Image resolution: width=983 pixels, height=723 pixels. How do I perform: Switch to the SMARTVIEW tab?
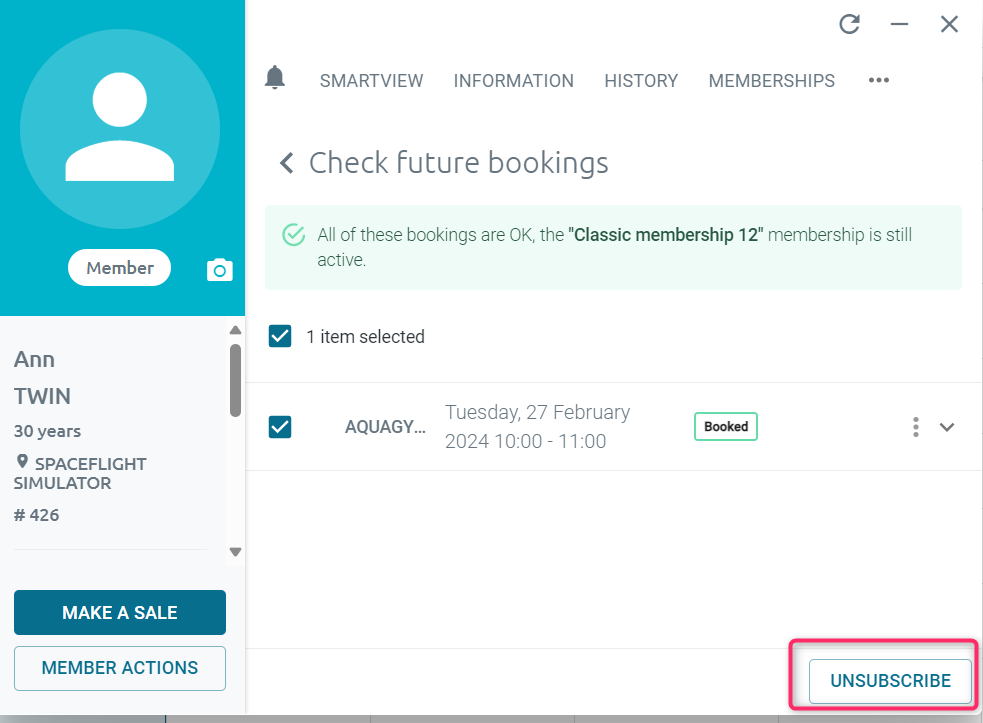pos(371,81)
